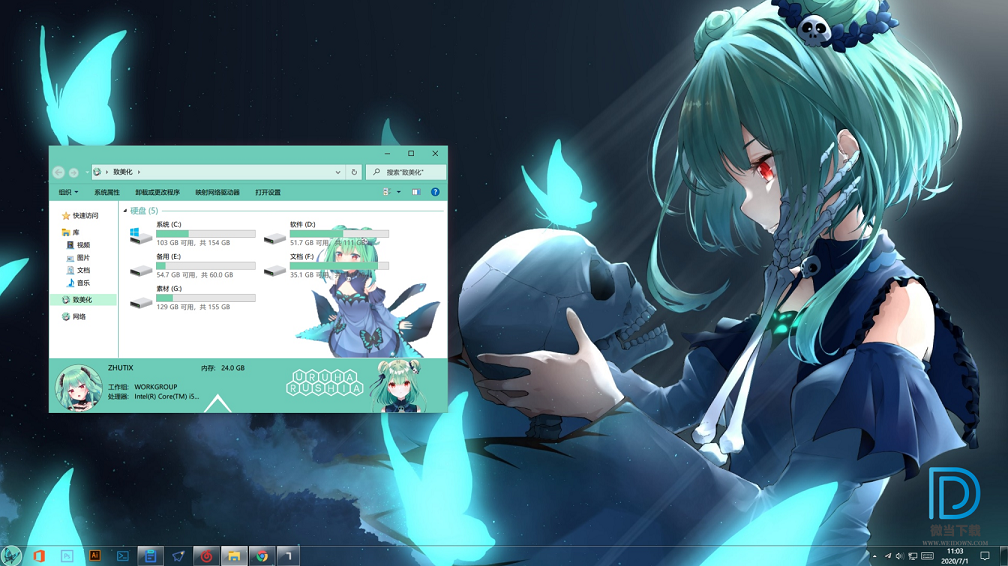Click the 内存: 24.0 GB label

coord(222,368)
